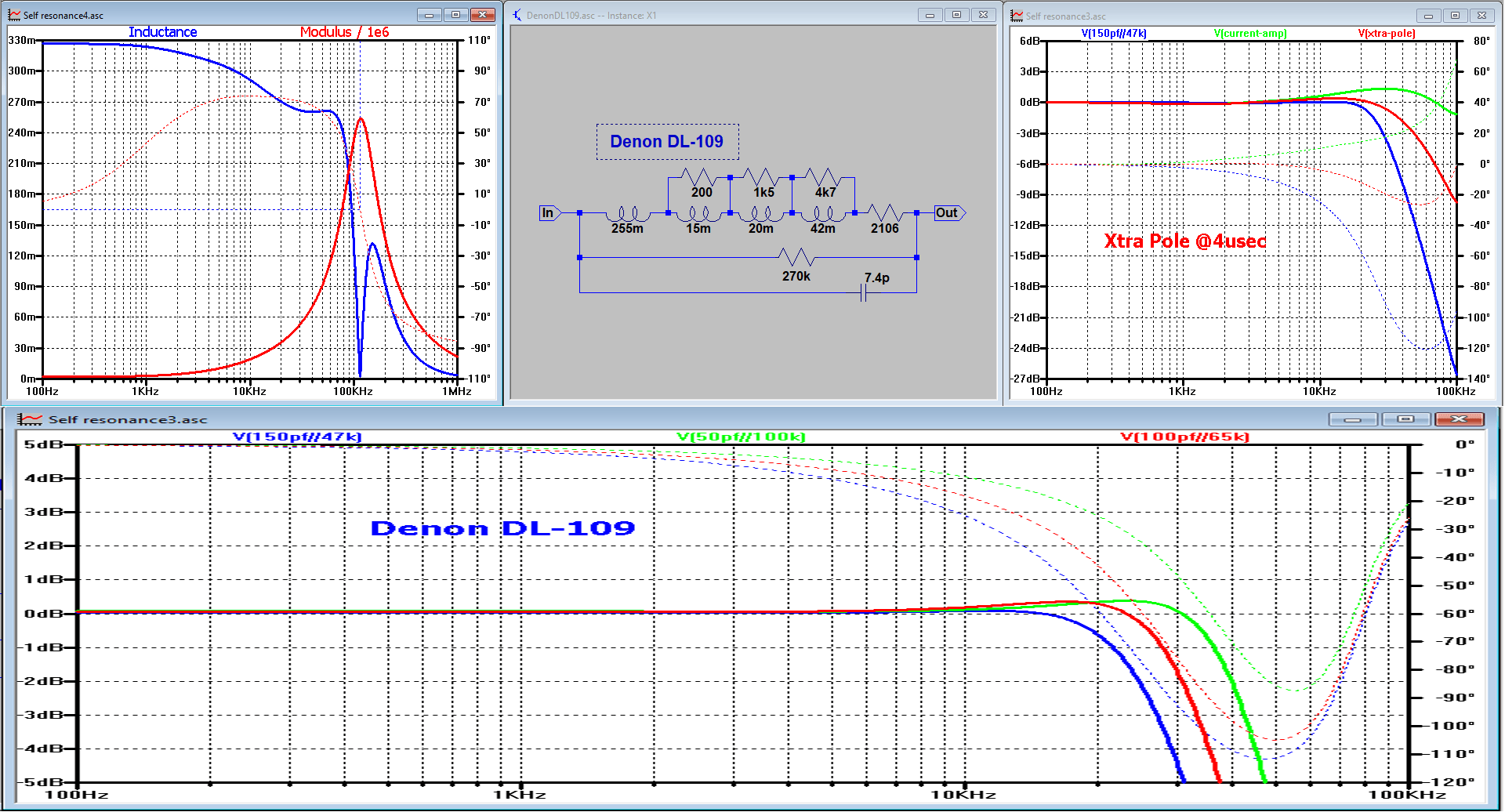Click the Xtra Pole @4usec annotation
The width and height of the screenshot is (1505, 812).
point(1185,241)
